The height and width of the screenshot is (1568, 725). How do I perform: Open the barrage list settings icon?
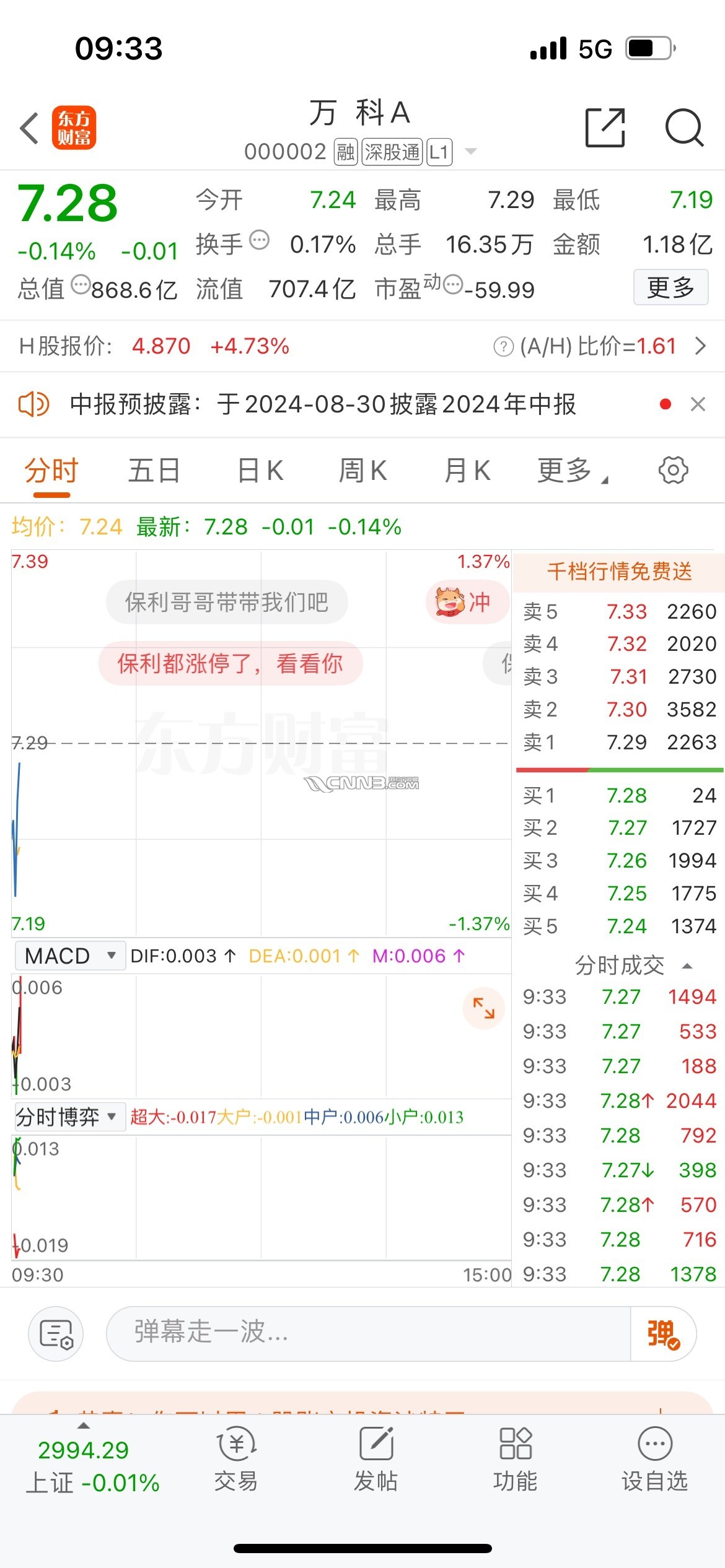56,1334
